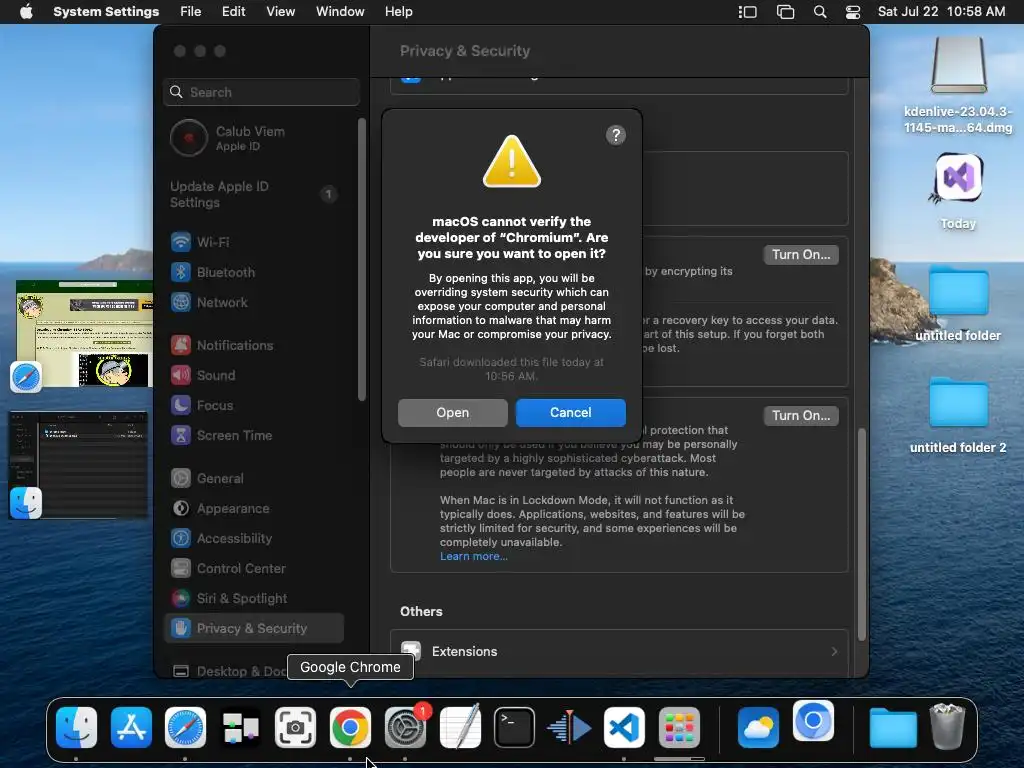
Task: Expand the Extensions row chevron
Action: click(834, 652)
